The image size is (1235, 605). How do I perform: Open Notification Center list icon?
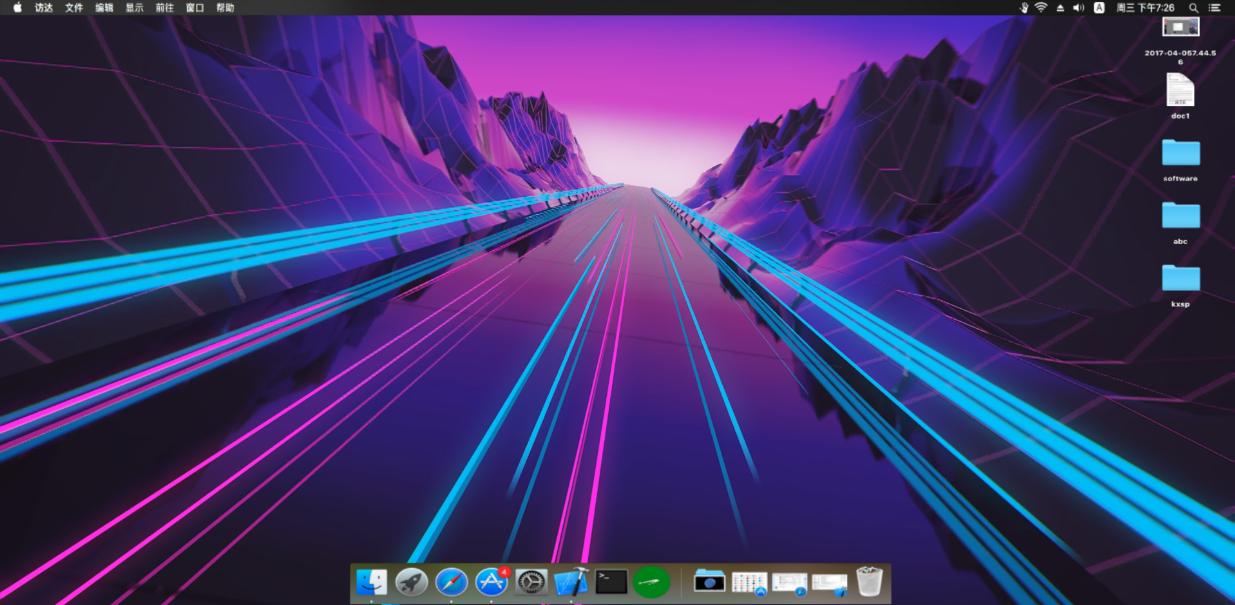(1215, 7)
